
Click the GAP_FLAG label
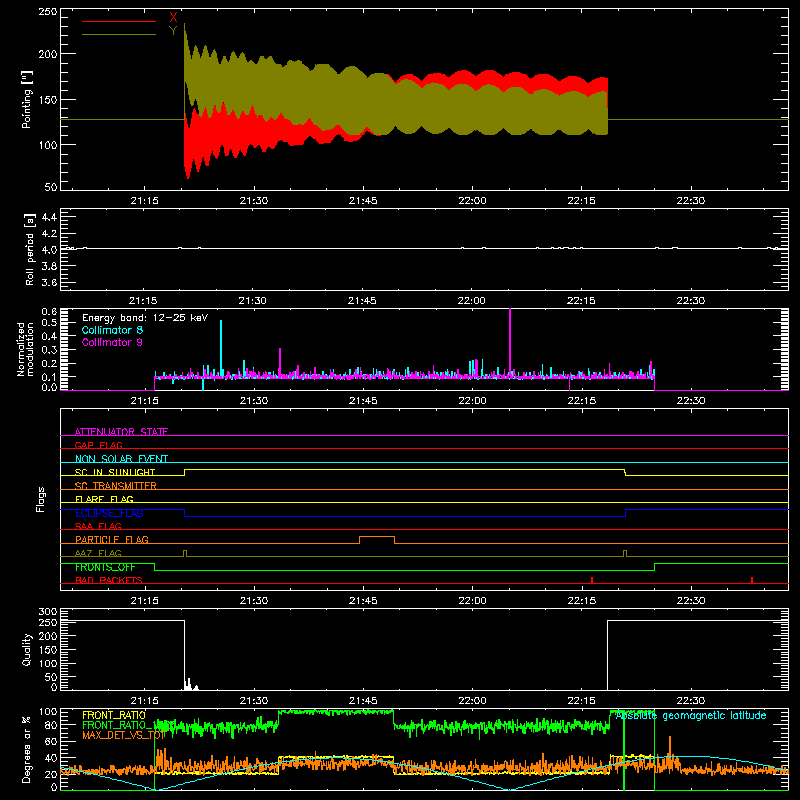click(98, 445)
